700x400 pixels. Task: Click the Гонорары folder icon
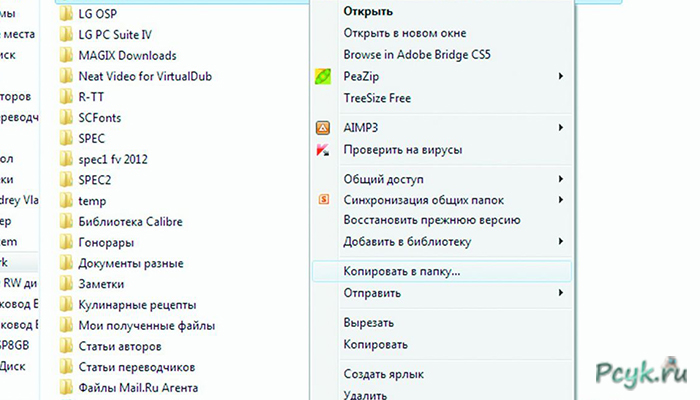[x=66, y=242]
